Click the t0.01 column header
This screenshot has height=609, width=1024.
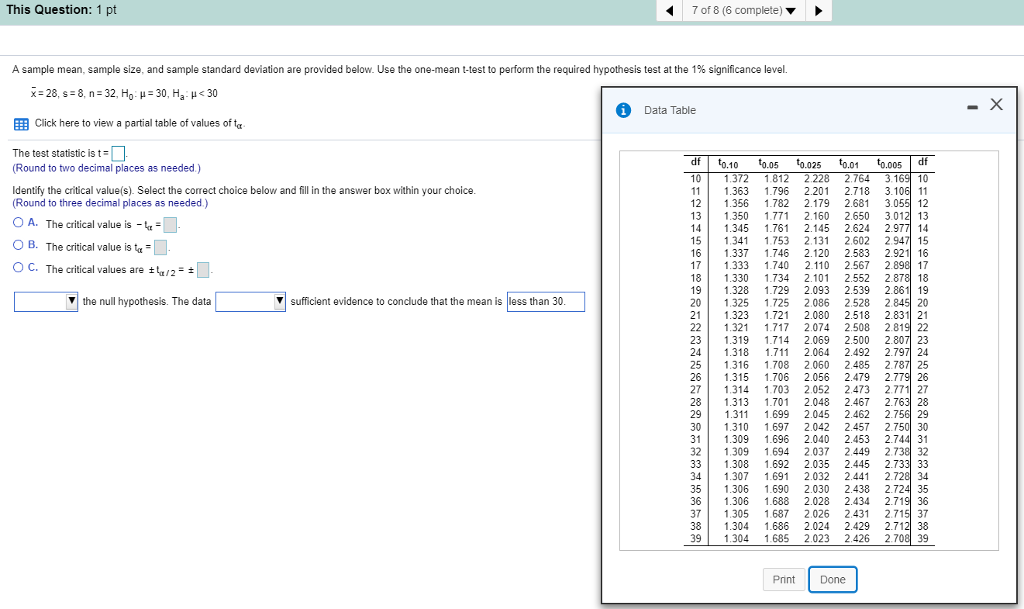pyautogui.click(x=849, y=163)
